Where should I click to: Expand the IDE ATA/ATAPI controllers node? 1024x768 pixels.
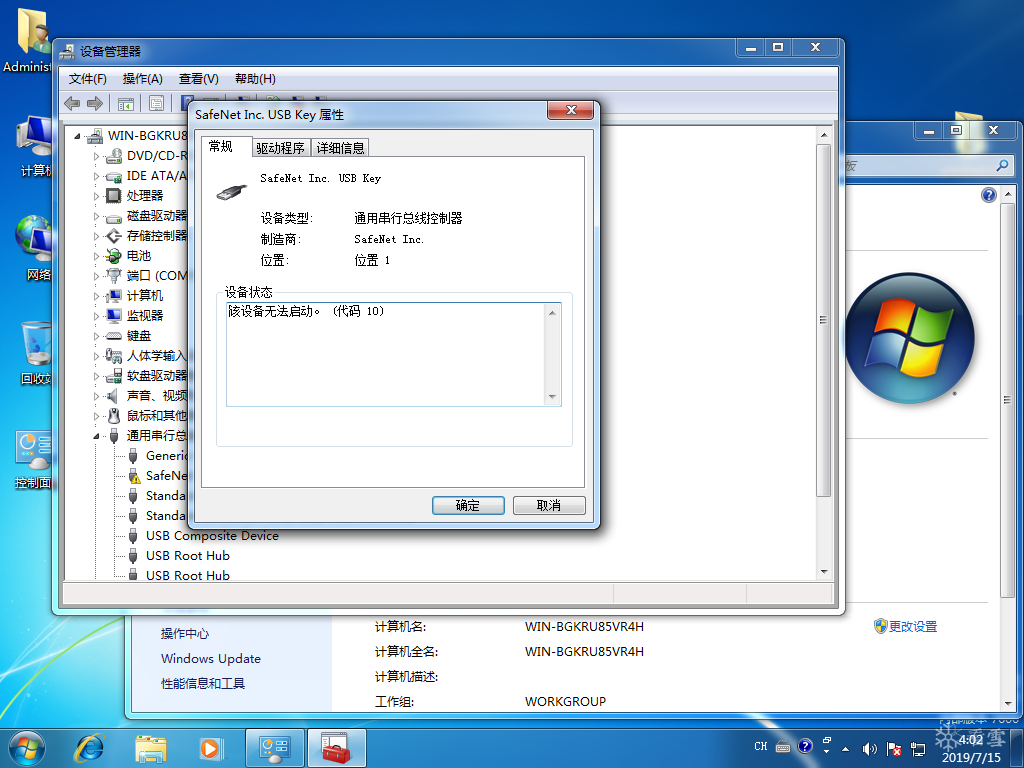(x=97, y=176)
